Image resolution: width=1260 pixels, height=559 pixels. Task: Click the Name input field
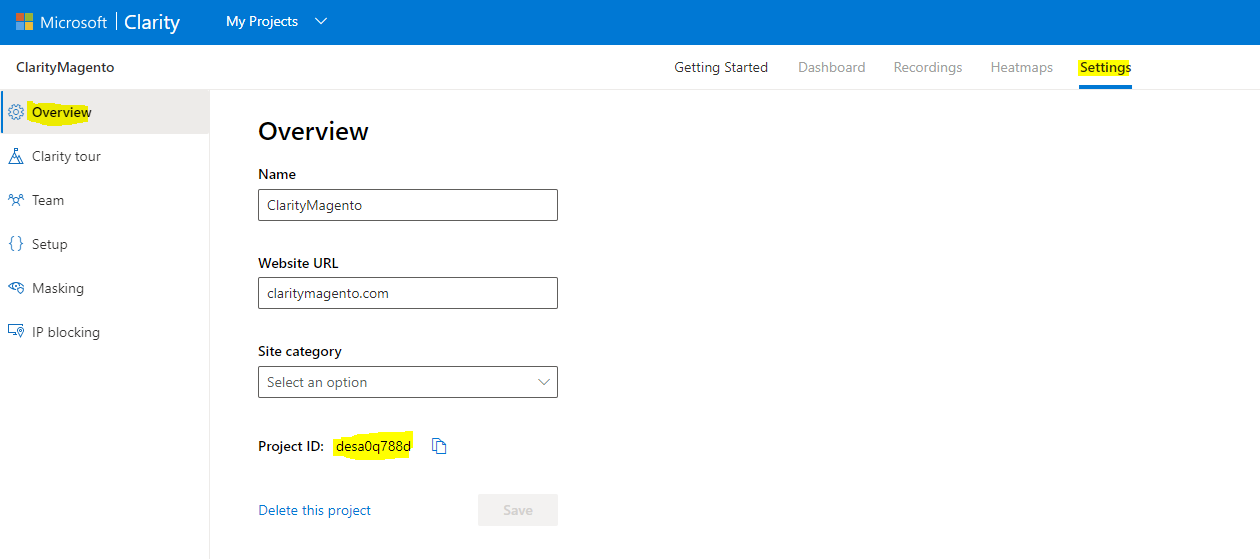[408, 205]
